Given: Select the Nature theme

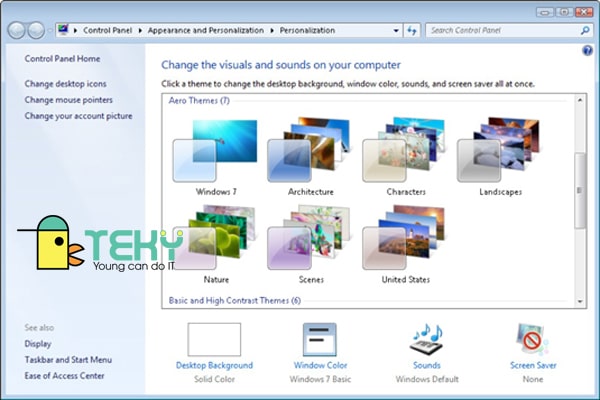Looking at the screenshot, I should click(215, 244).
